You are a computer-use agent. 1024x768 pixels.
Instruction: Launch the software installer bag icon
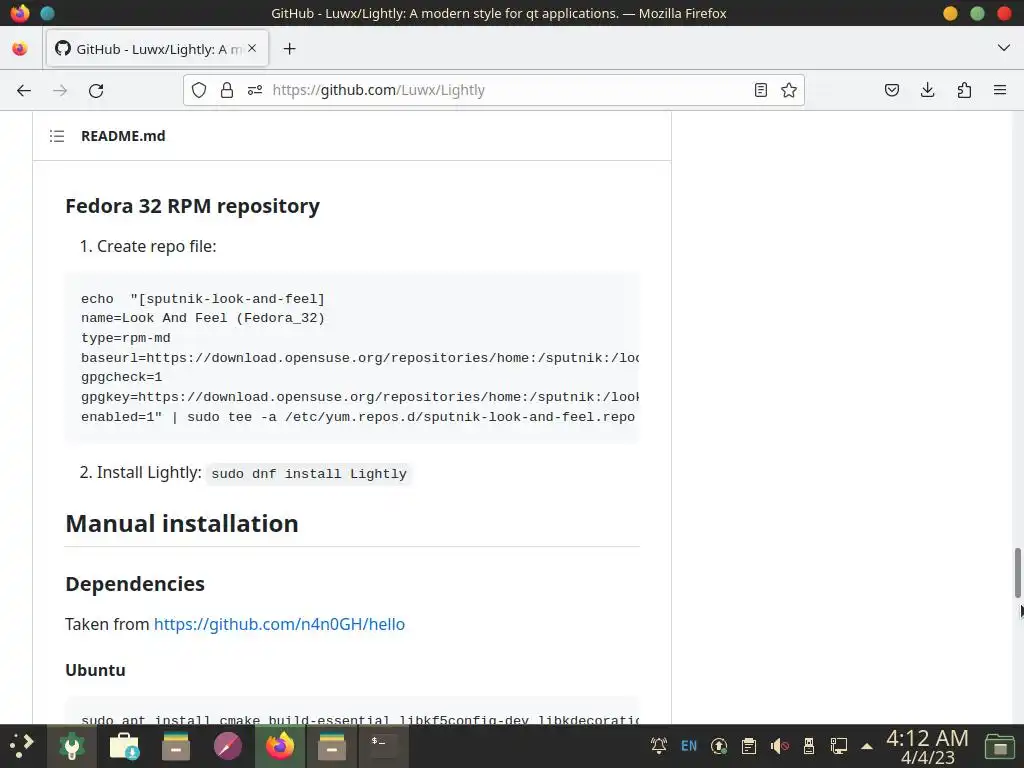(x=124, y=746)
